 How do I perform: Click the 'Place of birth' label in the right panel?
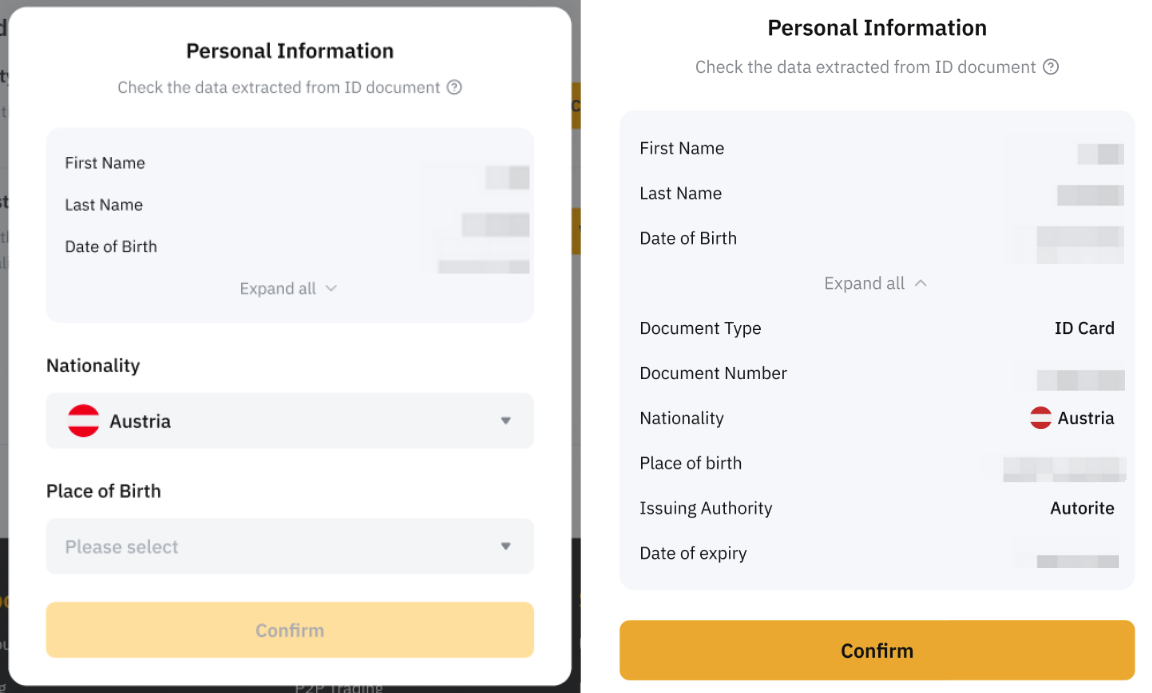pos(691,463)
